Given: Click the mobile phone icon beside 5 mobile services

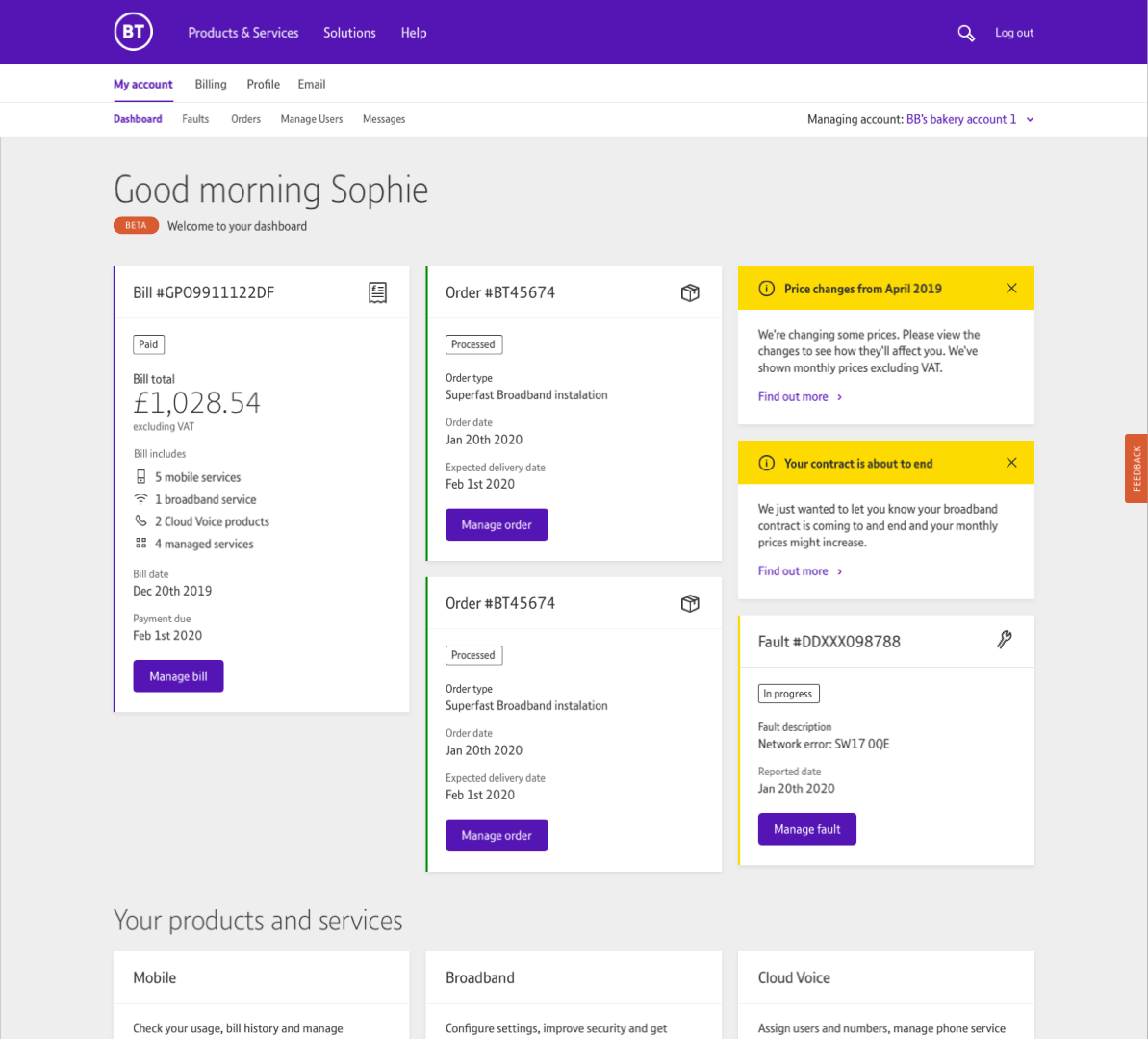Looking at the screenshot, I should click(x=140, y=476).
